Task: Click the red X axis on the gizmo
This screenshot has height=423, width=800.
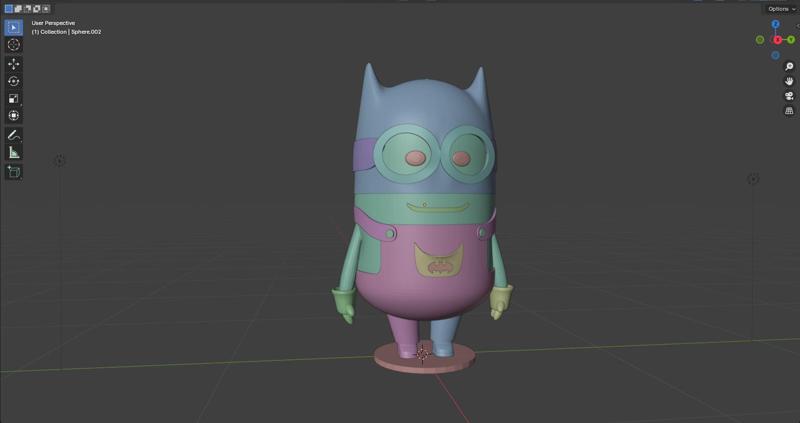Action: (778, 40)
